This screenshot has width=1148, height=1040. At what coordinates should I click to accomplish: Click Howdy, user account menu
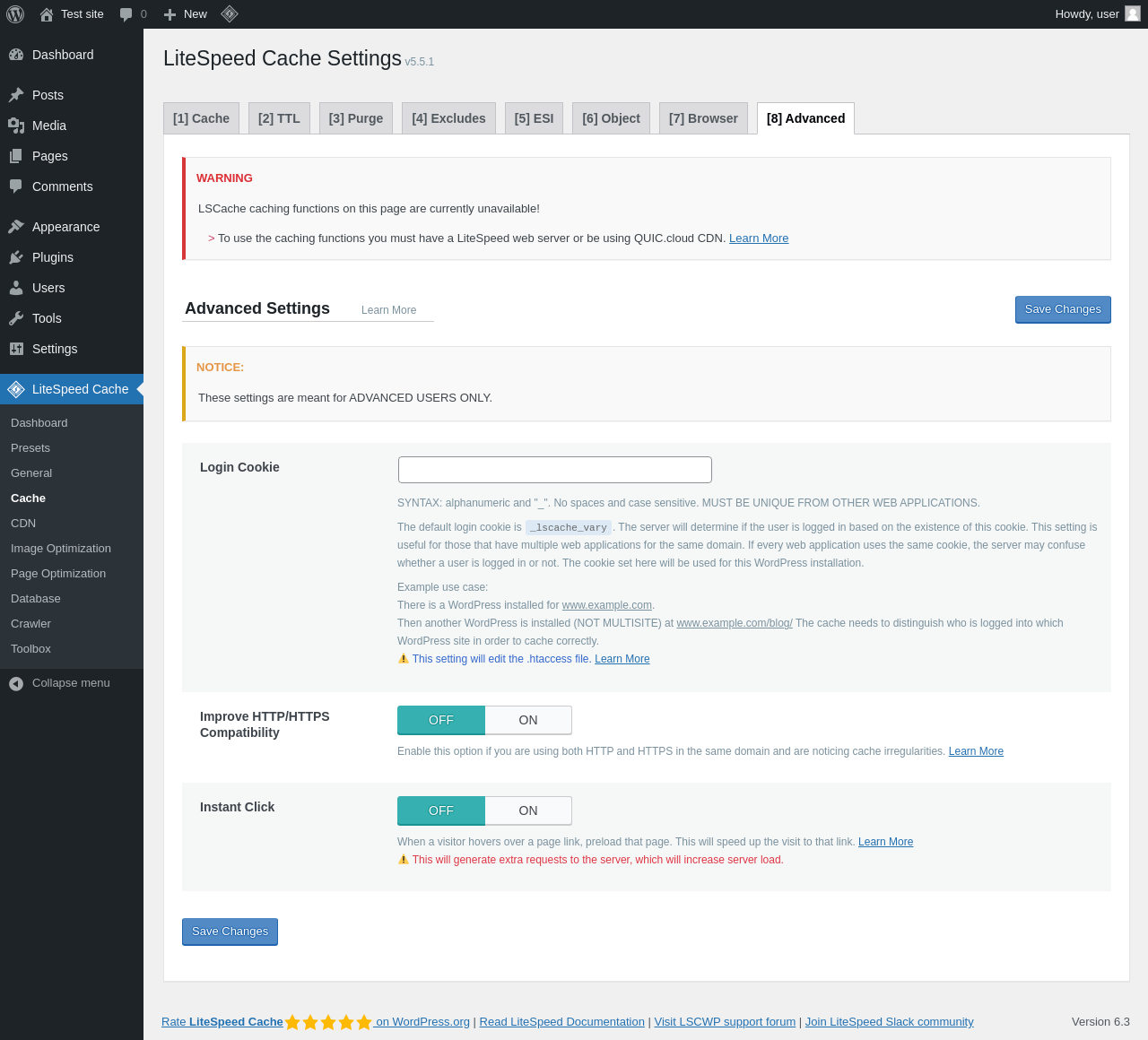(1098, 14)
